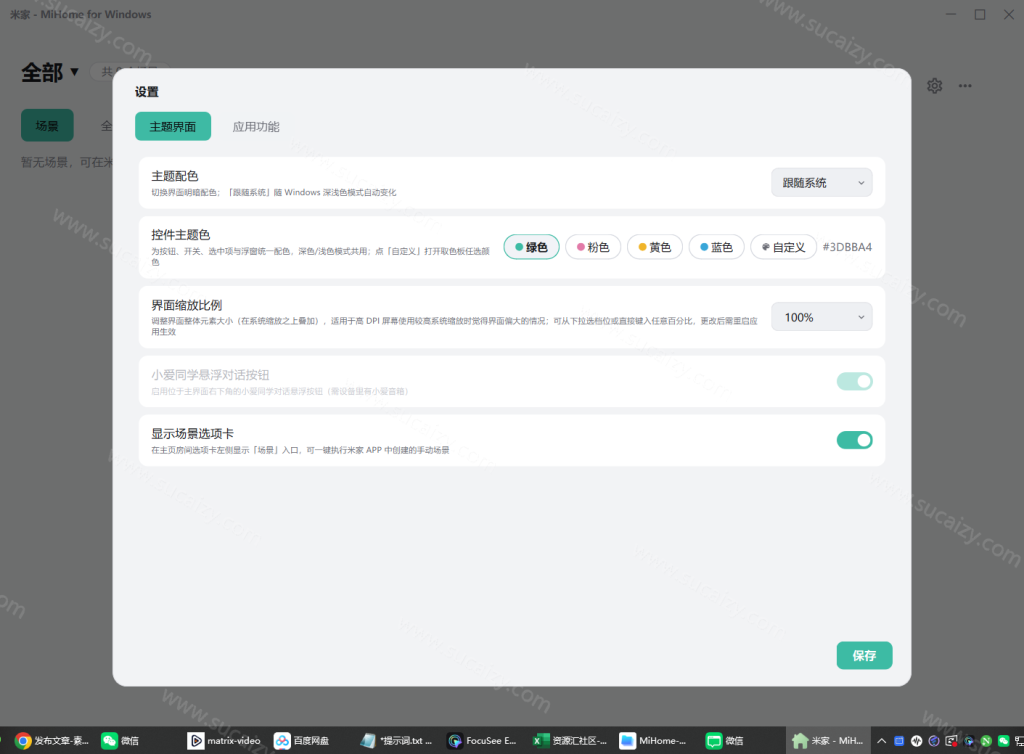Click the 设置 dialog title
The width and height of the screenshot is (1024, 754).
pyautogui.click(x=147, y=92)
